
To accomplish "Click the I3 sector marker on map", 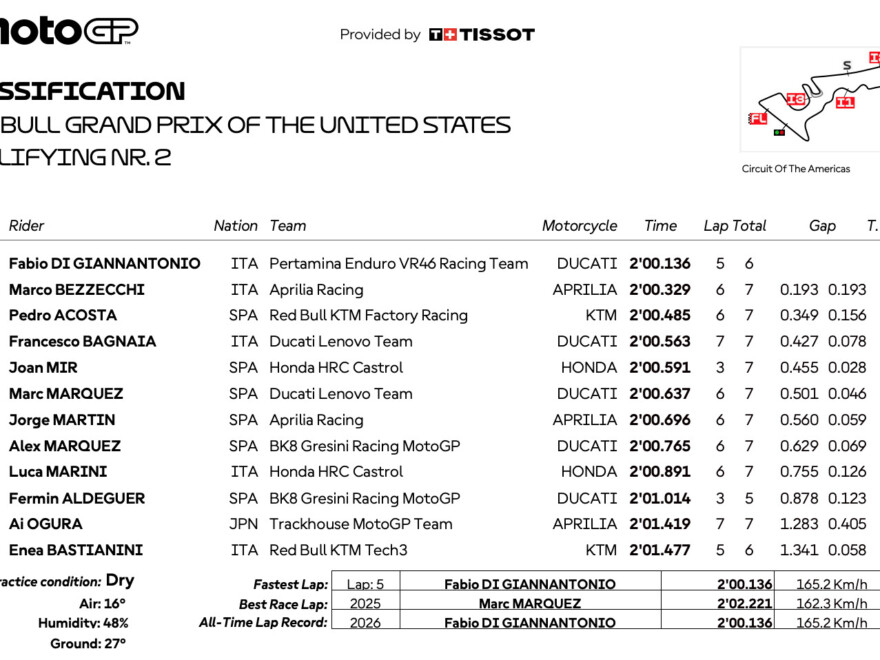I will click(796, 99).
